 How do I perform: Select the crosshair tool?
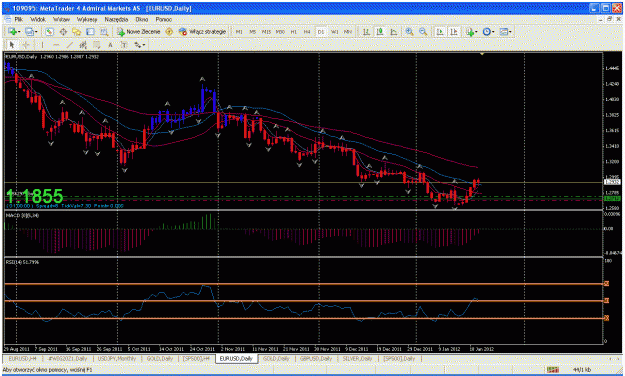coord(26,45)
